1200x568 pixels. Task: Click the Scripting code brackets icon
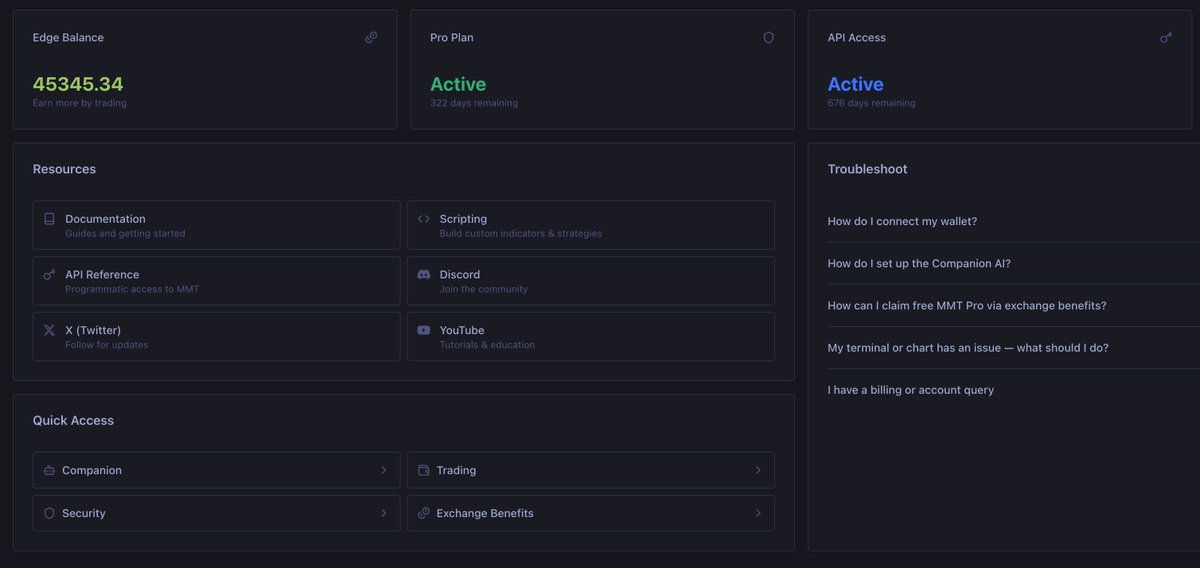(x=424, y=219)
